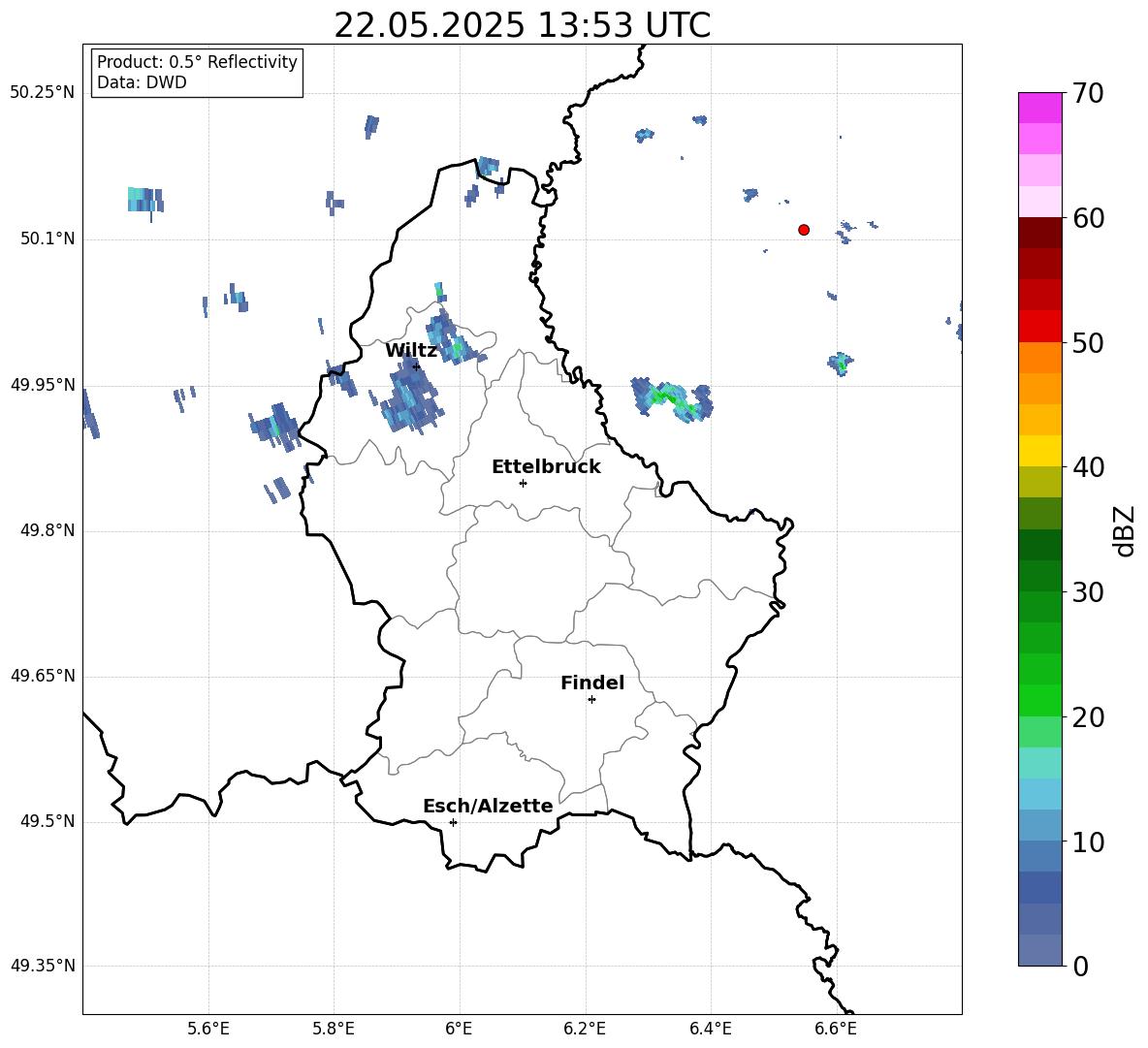Click the Findel city label

coord(592,683)
